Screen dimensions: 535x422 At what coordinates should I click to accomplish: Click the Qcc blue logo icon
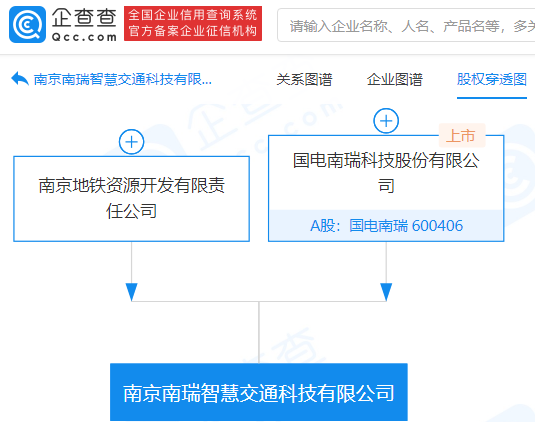click(27, 24)
